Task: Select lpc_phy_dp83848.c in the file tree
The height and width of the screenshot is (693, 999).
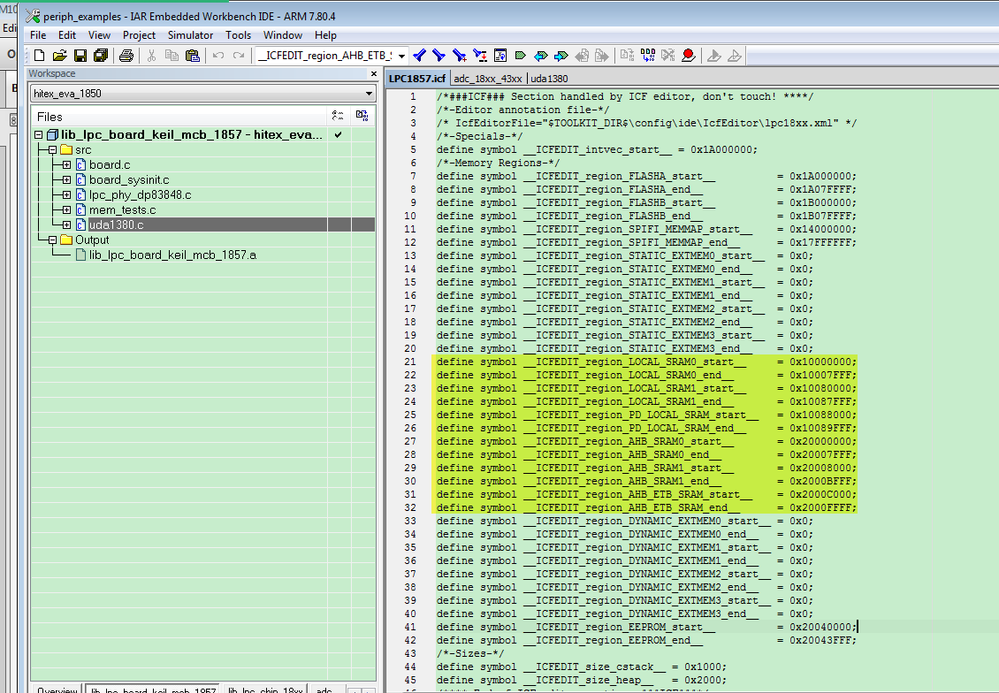Action: [140, 195]
